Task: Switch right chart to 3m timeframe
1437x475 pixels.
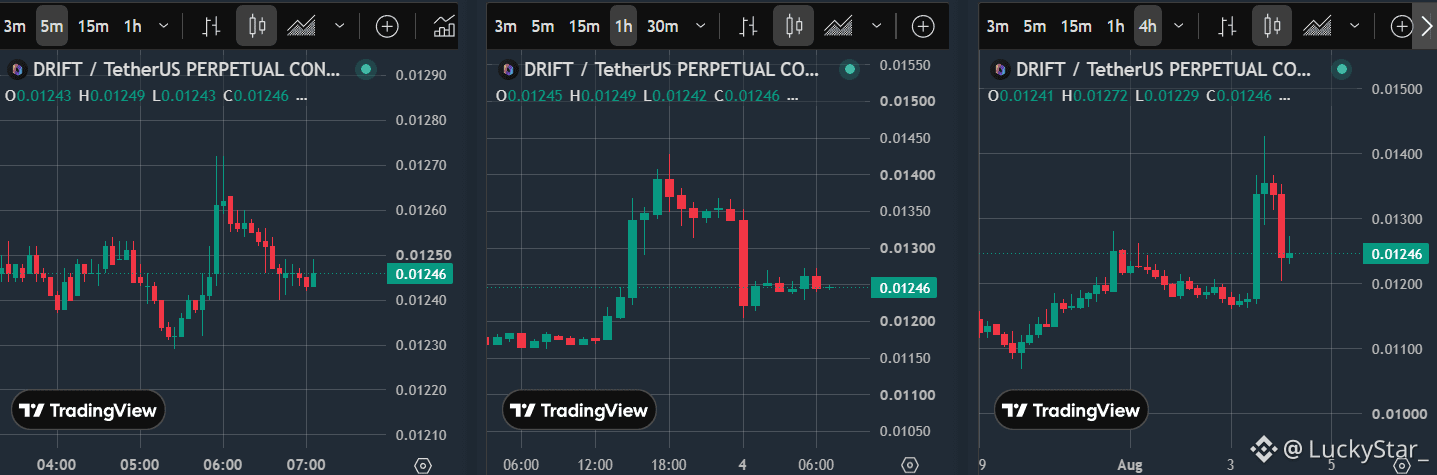Action: point(998,26)
